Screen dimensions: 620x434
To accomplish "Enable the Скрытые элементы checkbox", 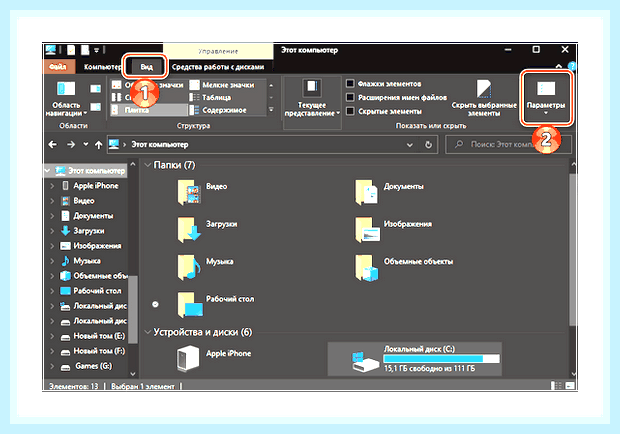I will [x=350, y=111].
